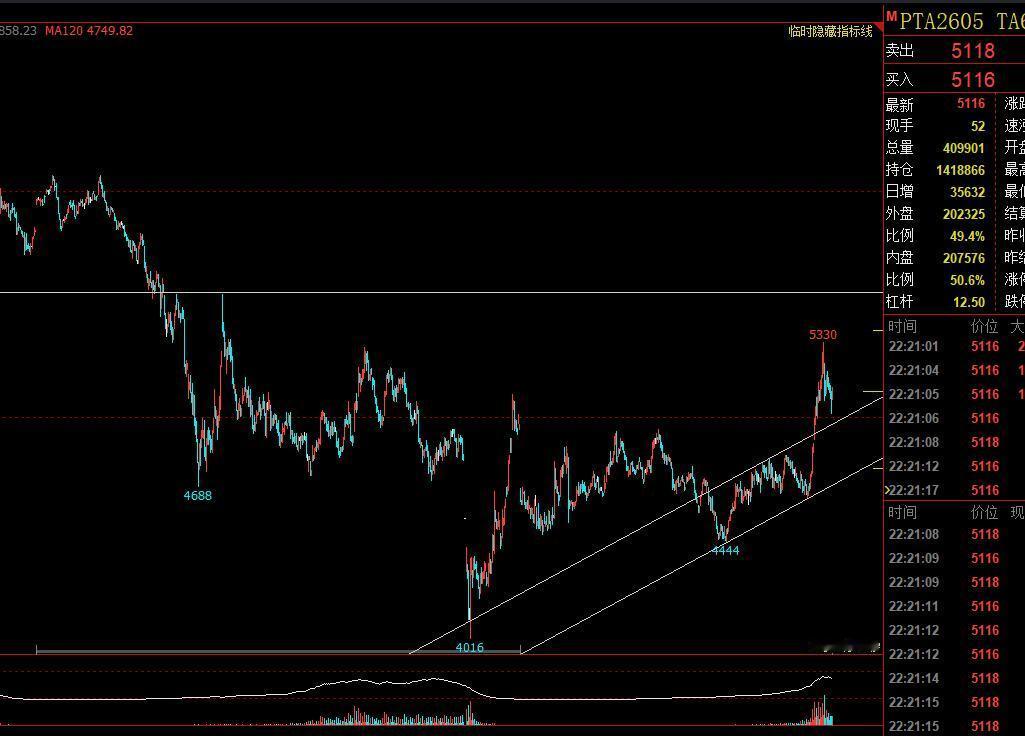Click the 4444 low price label on chart
The image size is (1025, 736).
726,550
